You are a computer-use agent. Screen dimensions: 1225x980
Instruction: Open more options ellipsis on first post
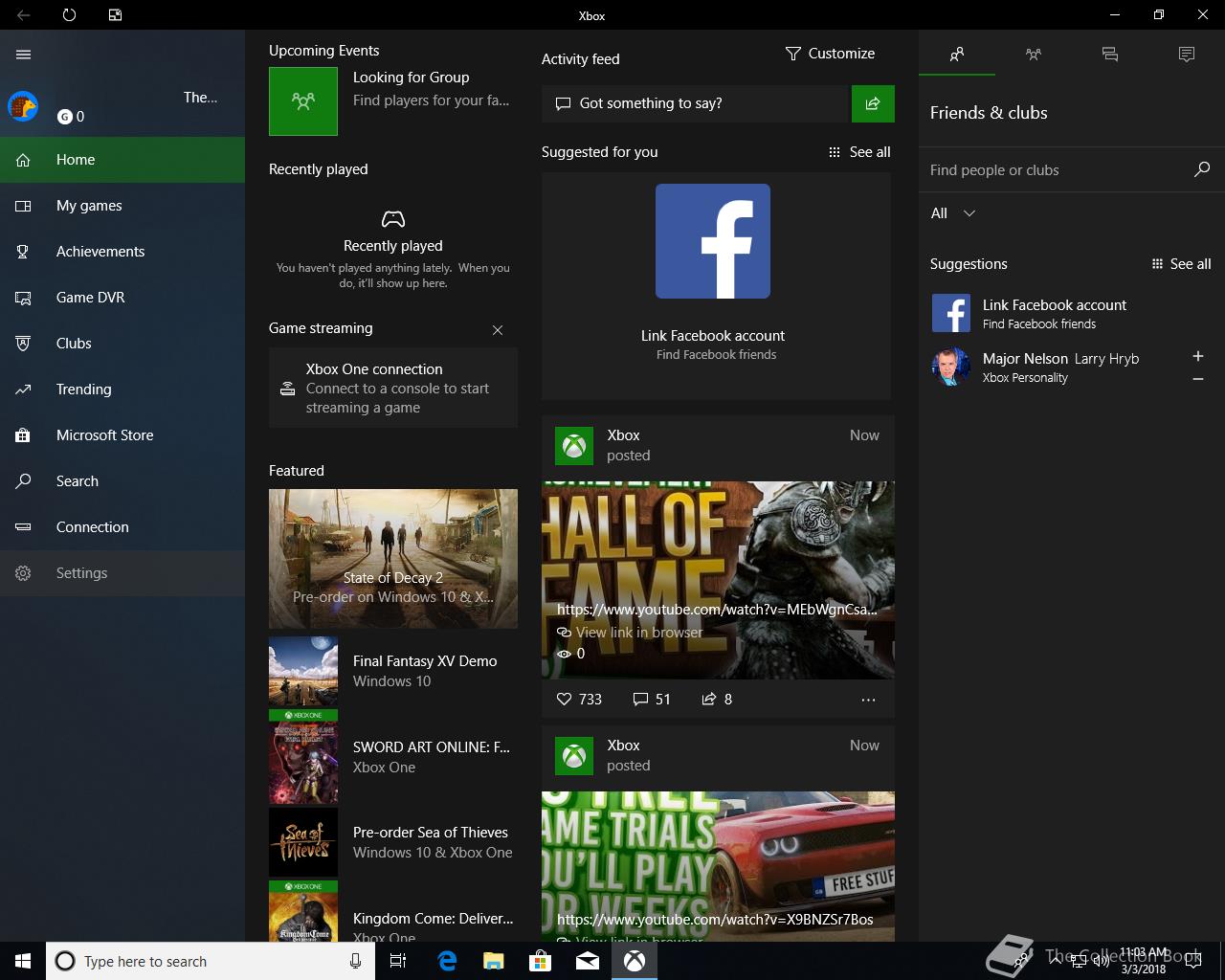coord(868,700)
